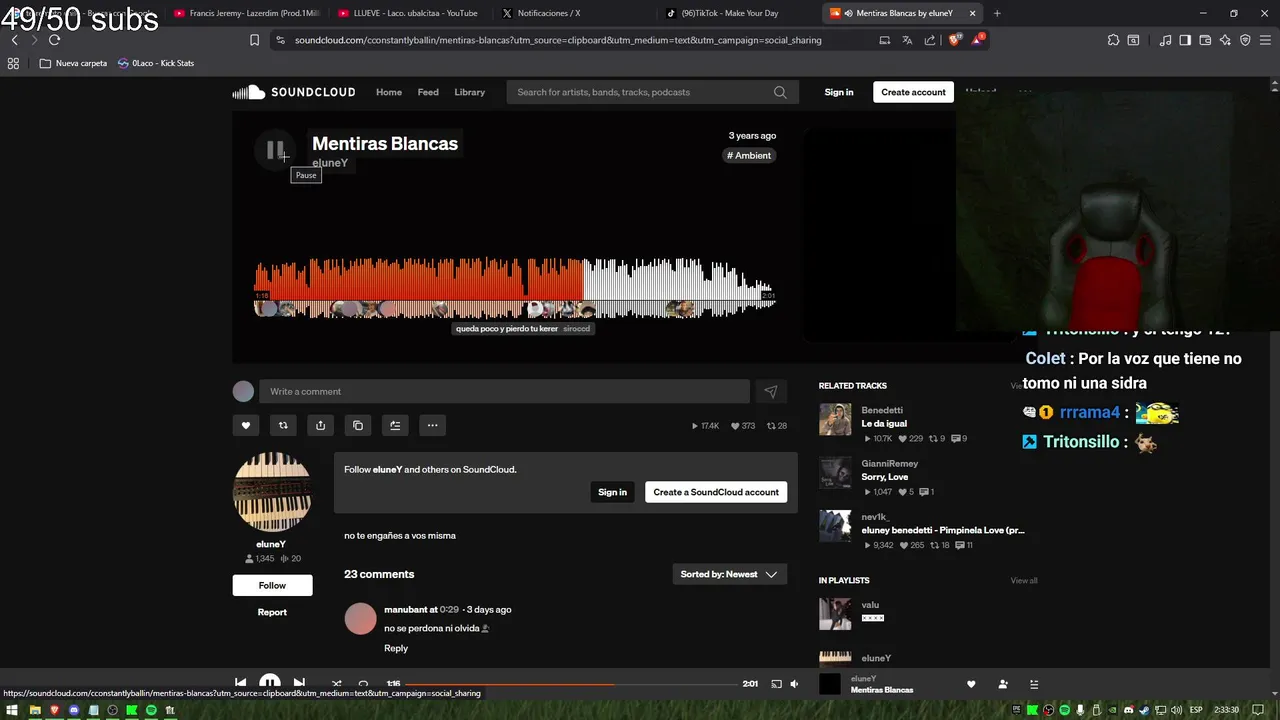
Task: Open related track Le da igual
Action: tap(884, 424)
